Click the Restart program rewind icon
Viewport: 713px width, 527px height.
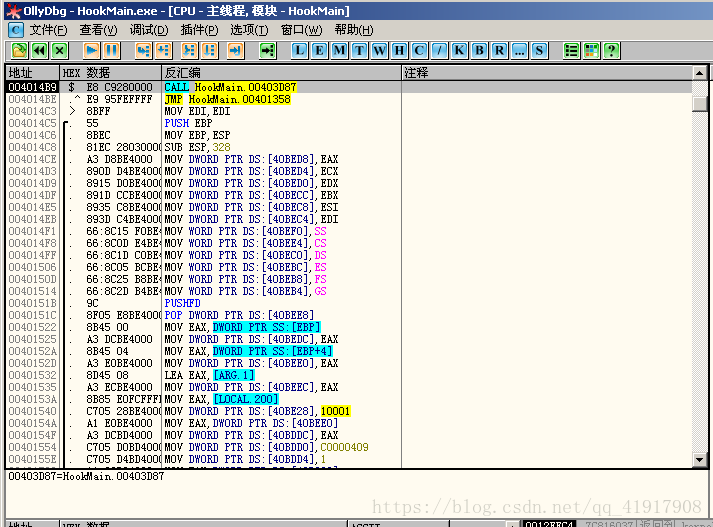tap(40, 50)
